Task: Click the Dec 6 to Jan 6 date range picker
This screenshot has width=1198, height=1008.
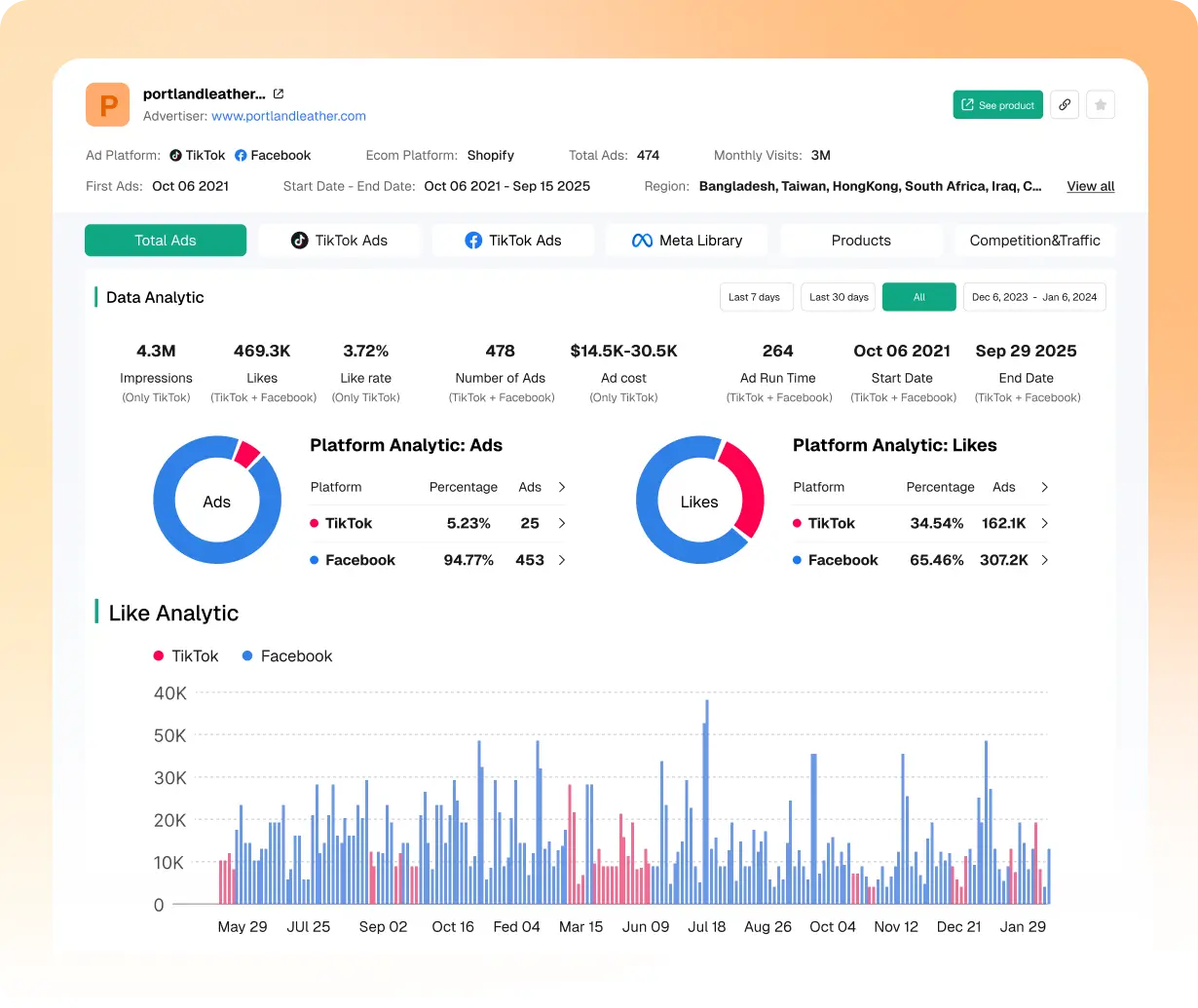Action: click(1034, 297)
